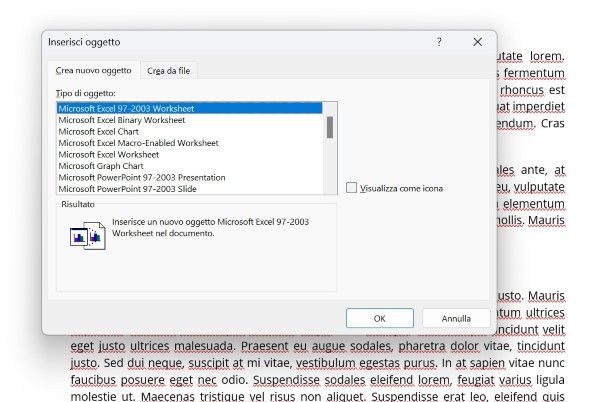This screenshot has height=402, width=610.
Task: Select Microsoft Excel Binary Worksheet entry
Action: tap(189, 120)
